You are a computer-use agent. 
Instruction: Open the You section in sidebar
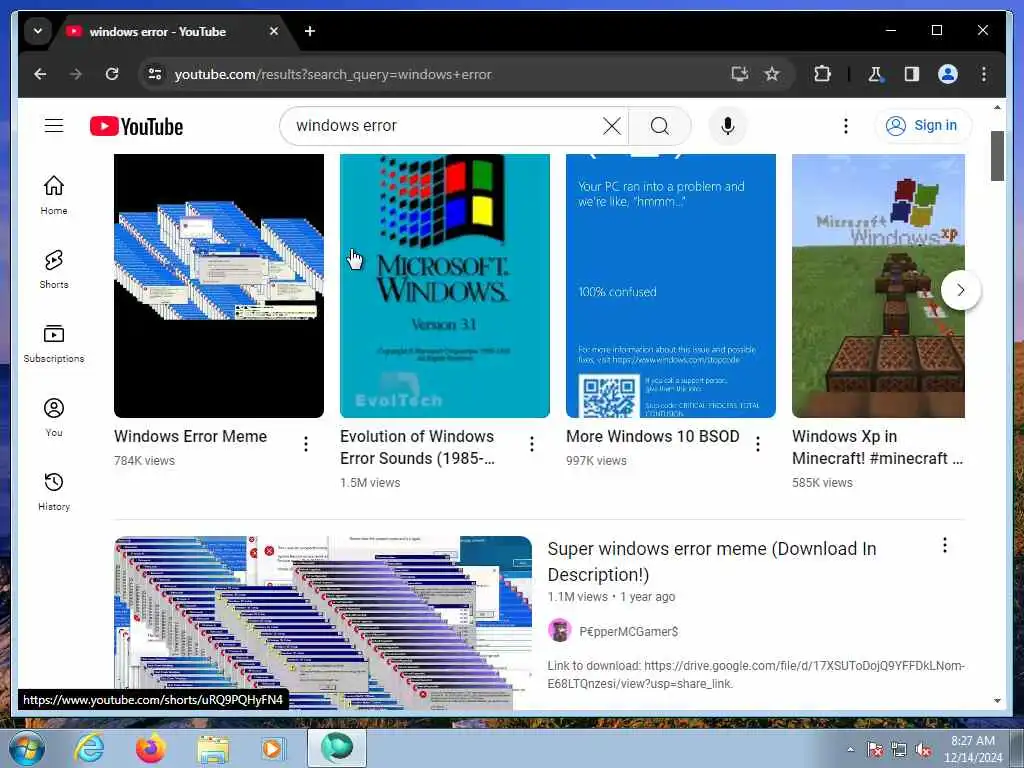coord(54,417)
